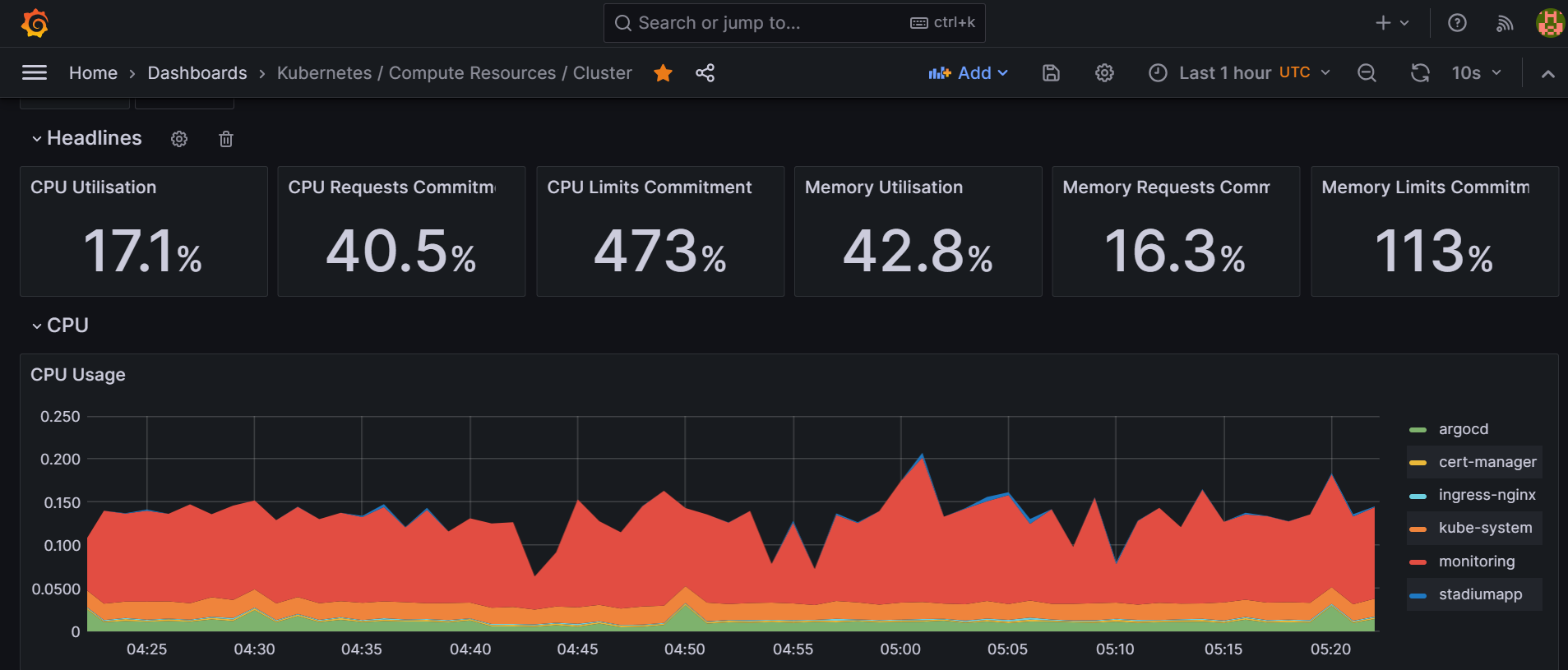Open the Add panel dropdown
Screen dimensions: 1568x670
click(x=969, y=73)
